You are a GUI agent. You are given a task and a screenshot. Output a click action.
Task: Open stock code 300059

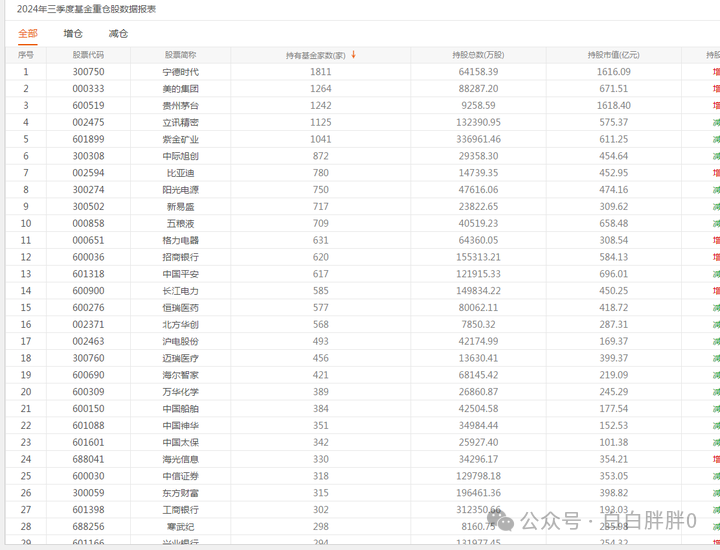[x=88, y=493]
